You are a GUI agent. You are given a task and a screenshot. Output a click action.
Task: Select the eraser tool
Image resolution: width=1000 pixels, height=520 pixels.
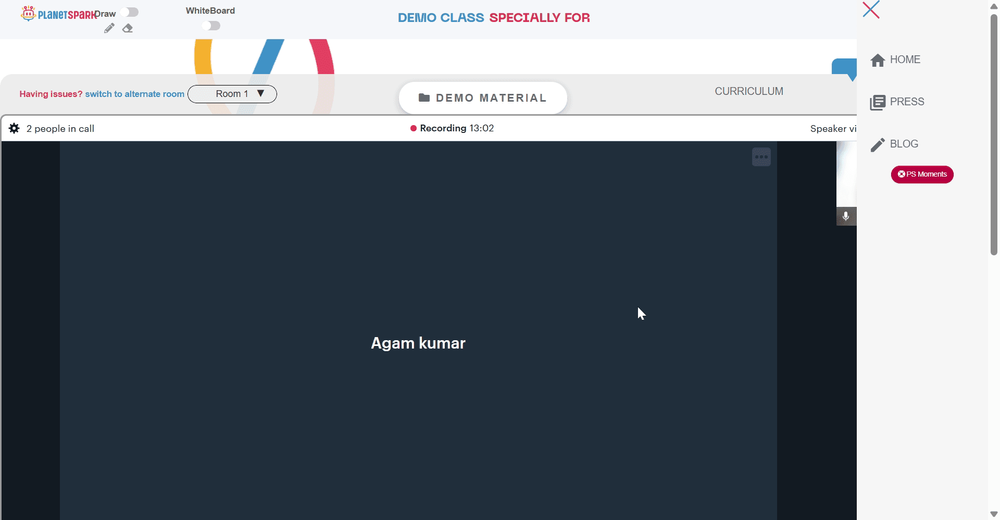pyautogui.click(x=128, y=28)
